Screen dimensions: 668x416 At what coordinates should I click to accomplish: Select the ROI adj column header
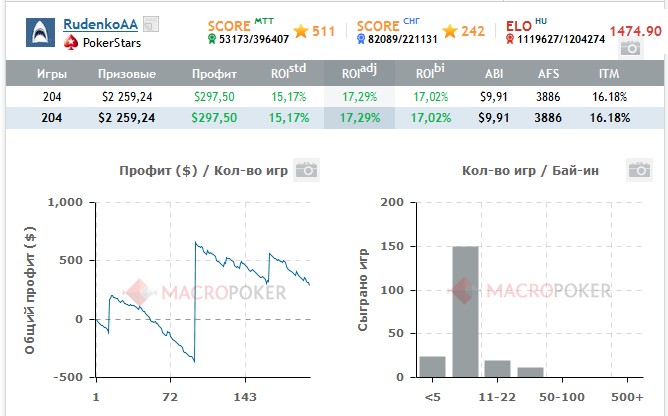pos(355,74)
